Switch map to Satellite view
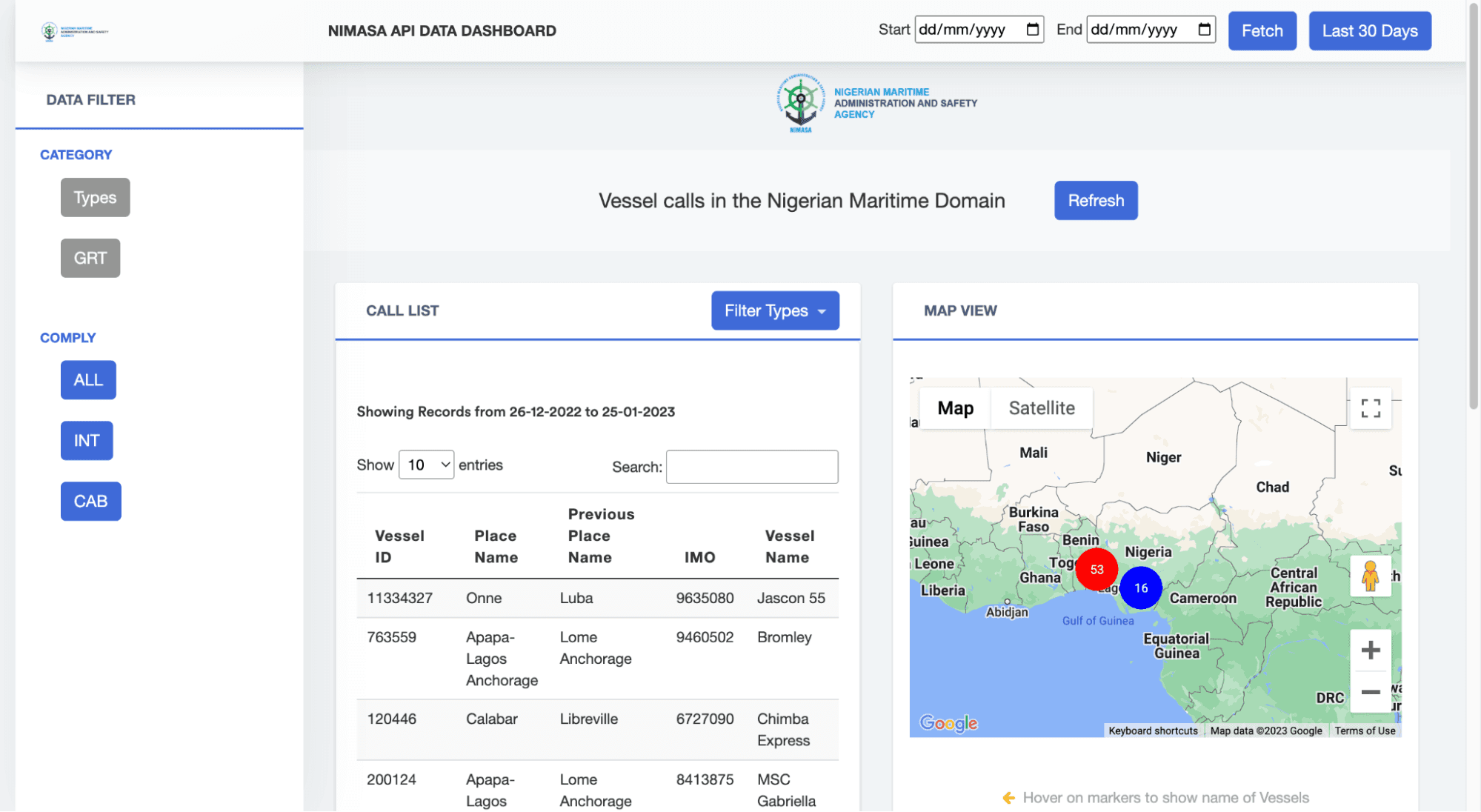1481x812 pixels. tap(1041, 407)
